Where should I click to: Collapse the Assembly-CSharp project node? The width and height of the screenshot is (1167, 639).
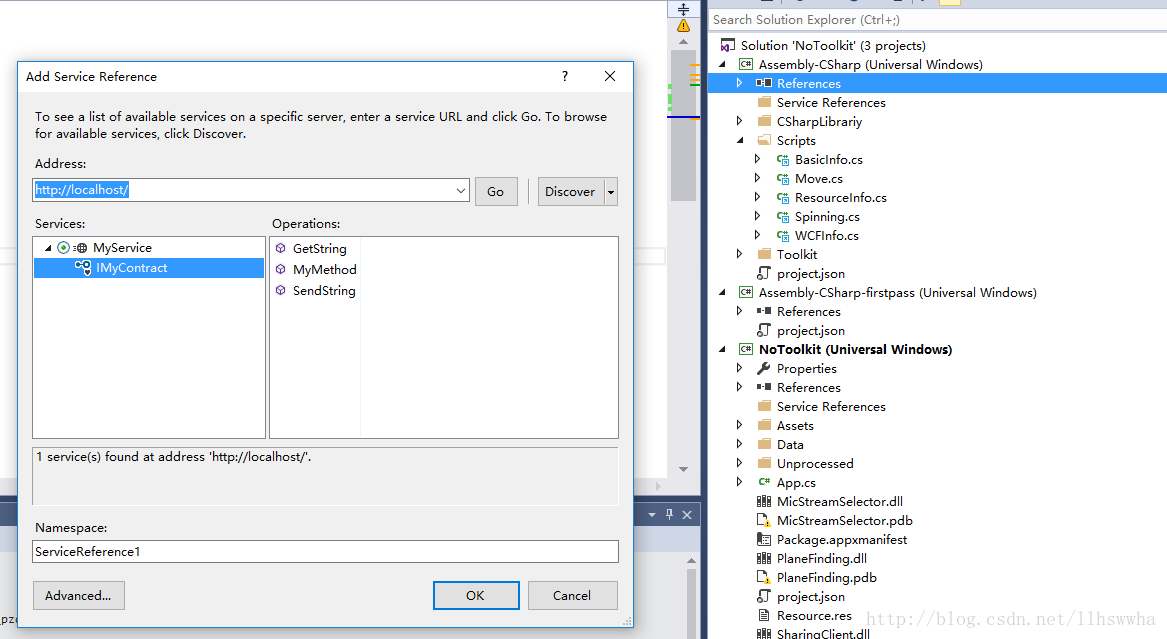point(722,65)
